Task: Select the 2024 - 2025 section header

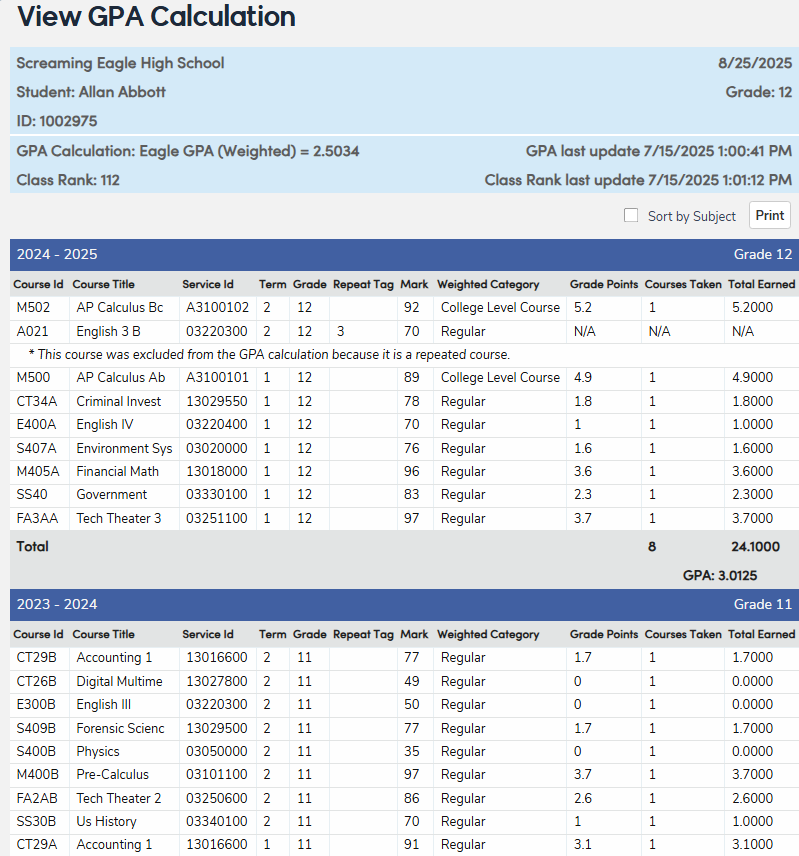Action: point(404,254)
